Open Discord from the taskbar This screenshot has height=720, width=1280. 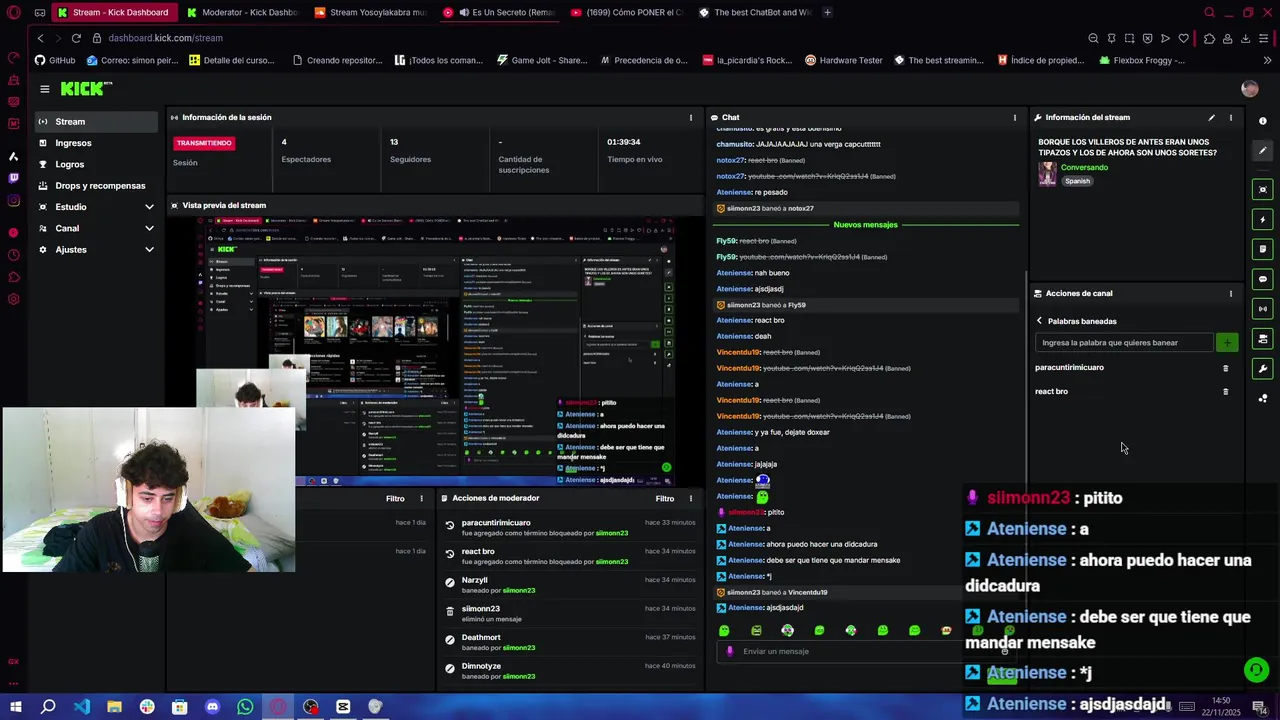click(212, 707)
